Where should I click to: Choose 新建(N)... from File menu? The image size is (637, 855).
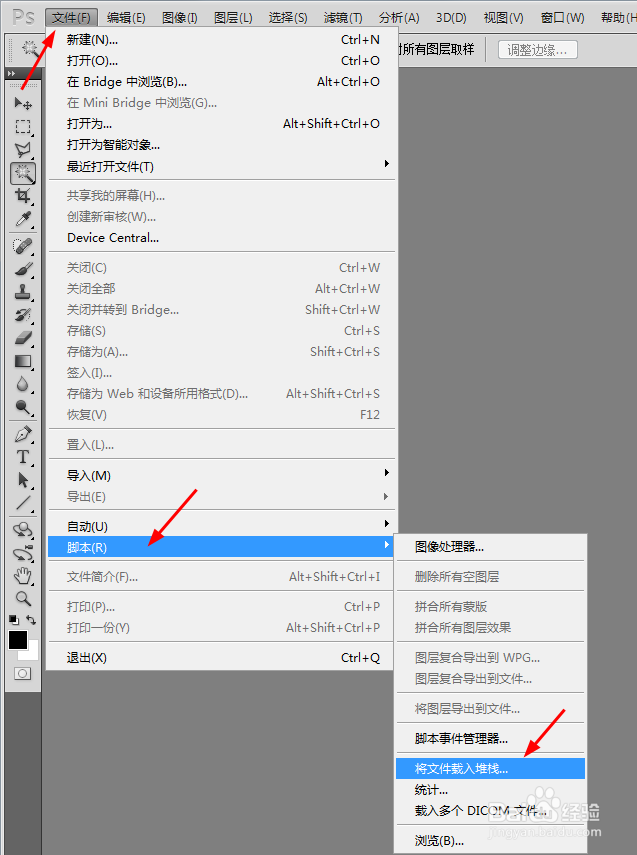pos(221,40)
